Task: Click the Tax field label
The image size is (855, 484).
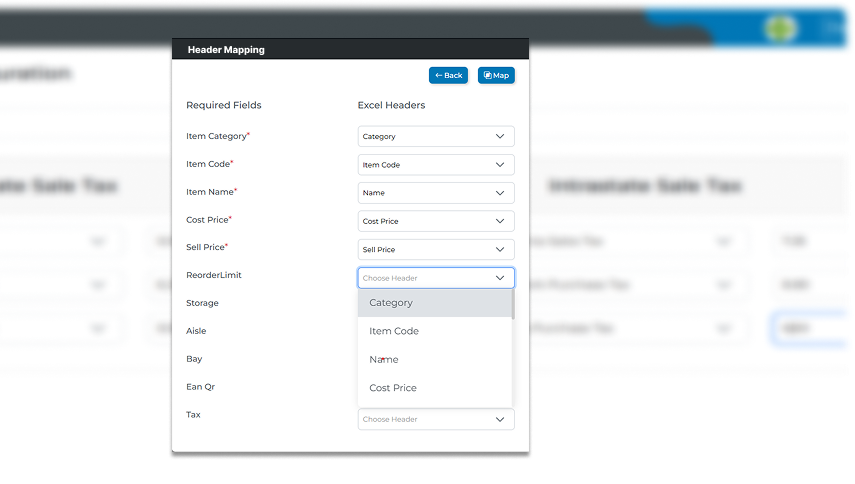Action: (x=193, y=415)
